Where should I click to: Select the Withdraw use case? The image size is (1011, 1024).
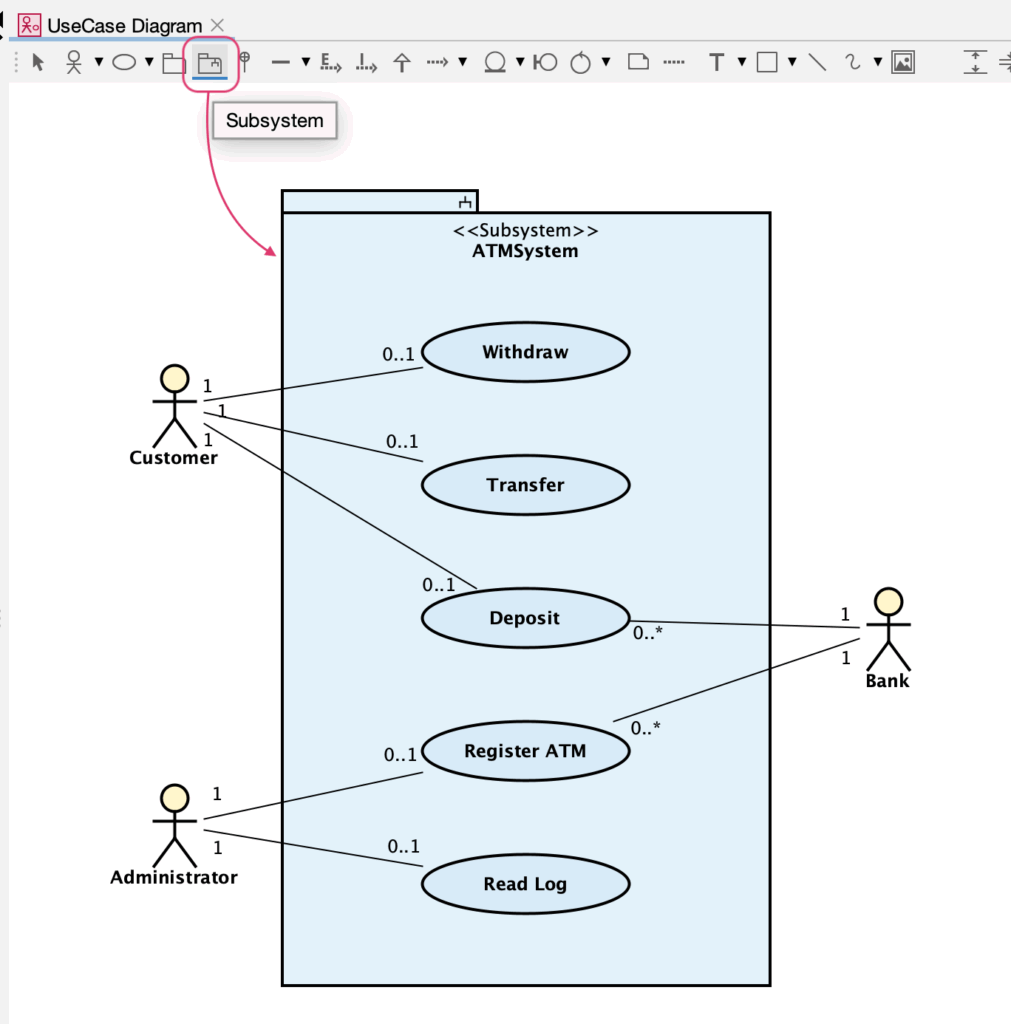pyautogui.click(x=525, y=352)
